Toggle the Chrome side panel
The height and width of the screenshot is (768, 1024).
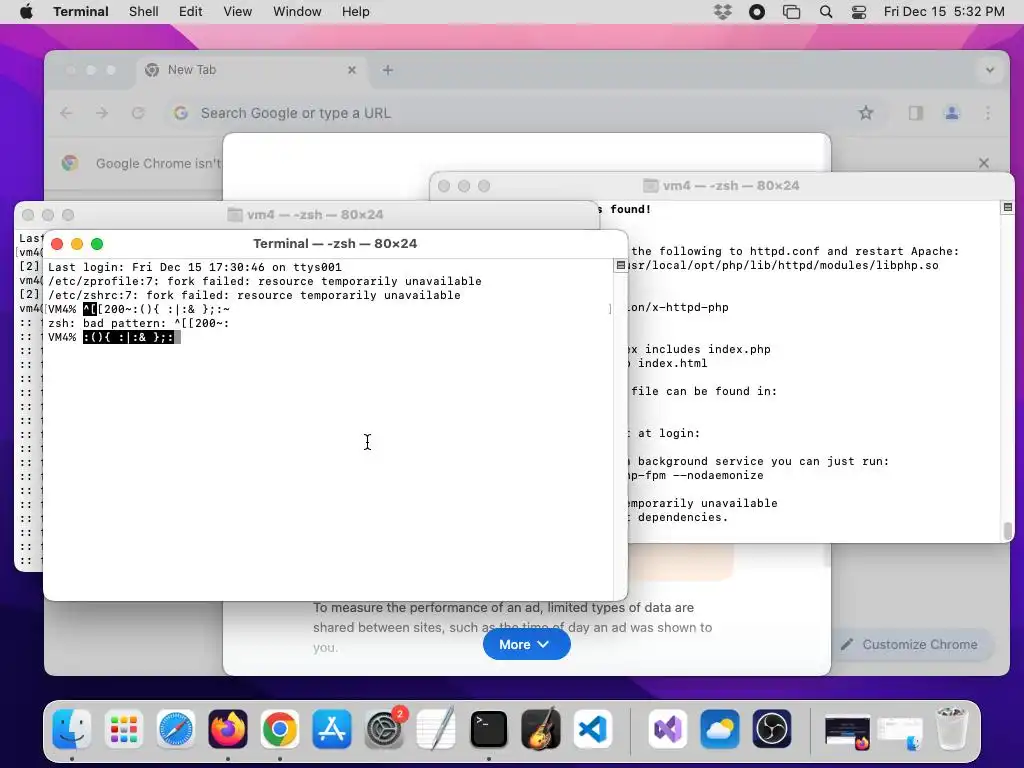point(916,113)
